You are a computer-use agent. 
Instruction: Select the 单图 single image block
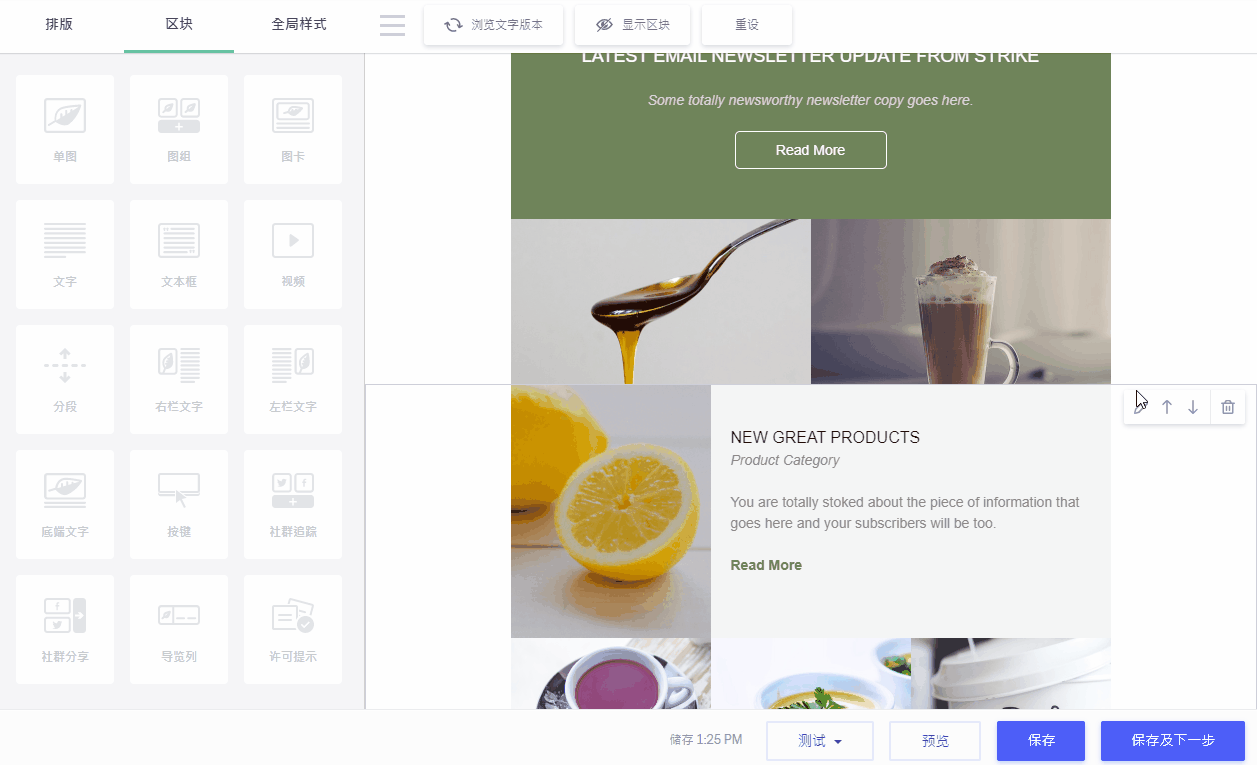(x=65, y=129)
